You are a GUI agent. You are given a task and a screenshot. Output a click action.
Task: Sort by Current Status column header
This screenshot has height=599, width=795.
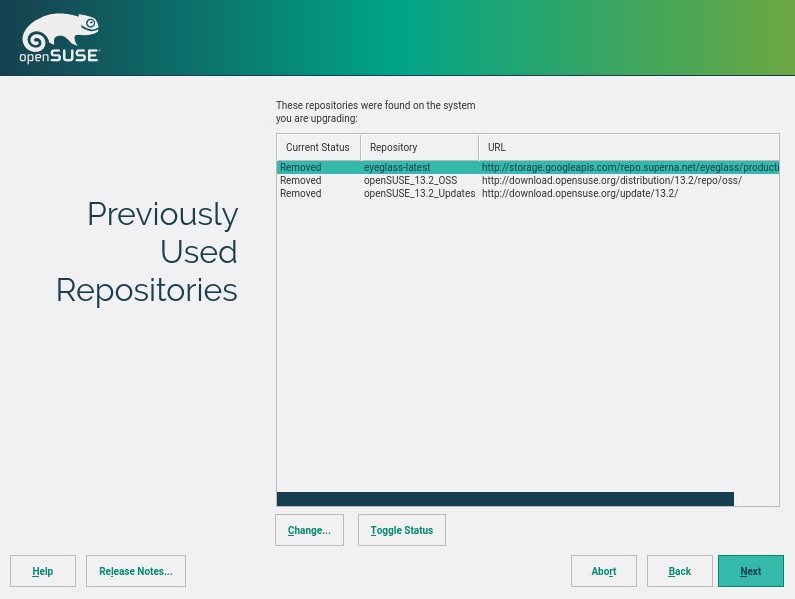click(x=318, y=147)
